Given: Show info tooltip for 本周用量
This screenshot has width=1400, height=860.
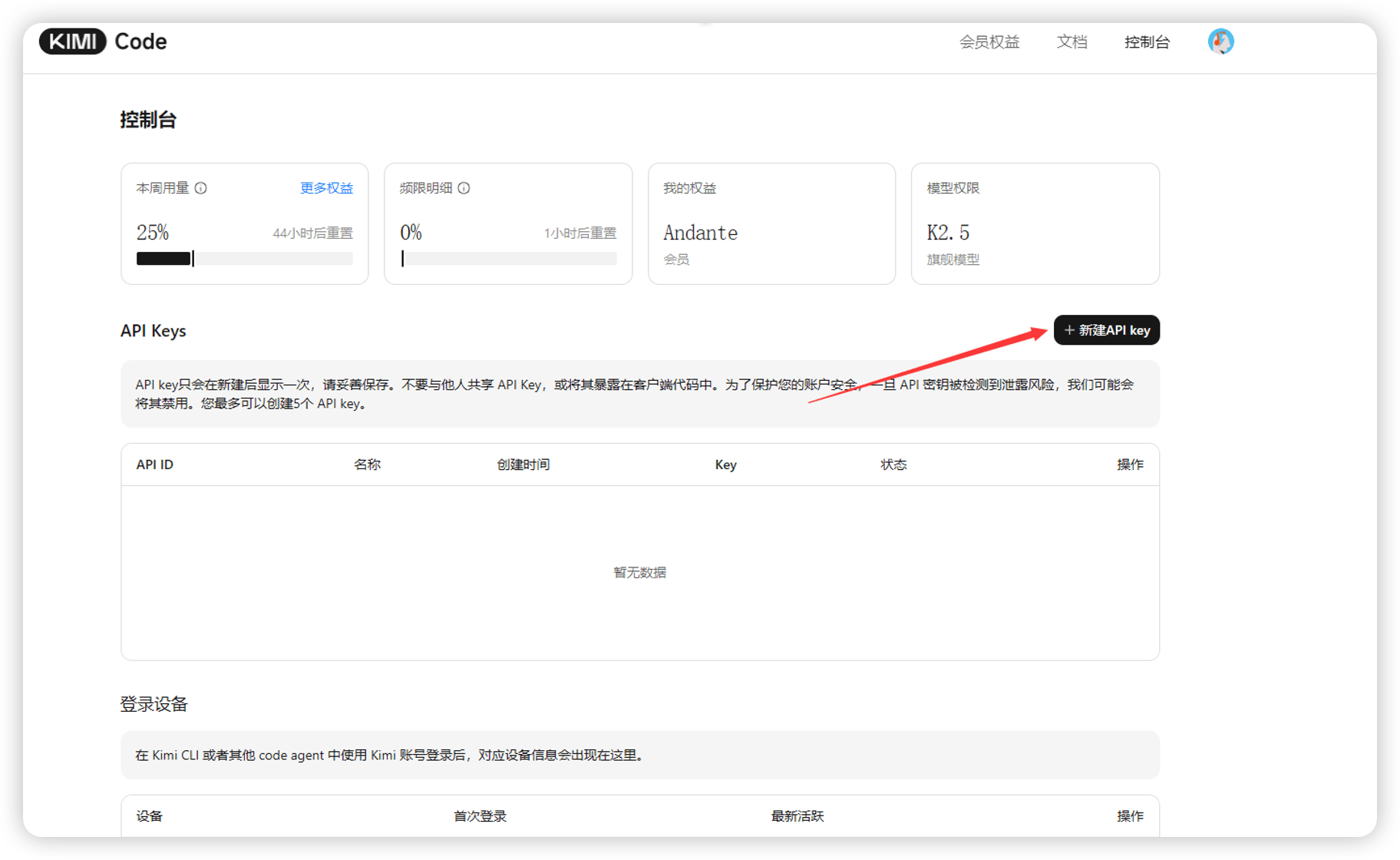Looking at the screenshot, I should pos(200,188).
